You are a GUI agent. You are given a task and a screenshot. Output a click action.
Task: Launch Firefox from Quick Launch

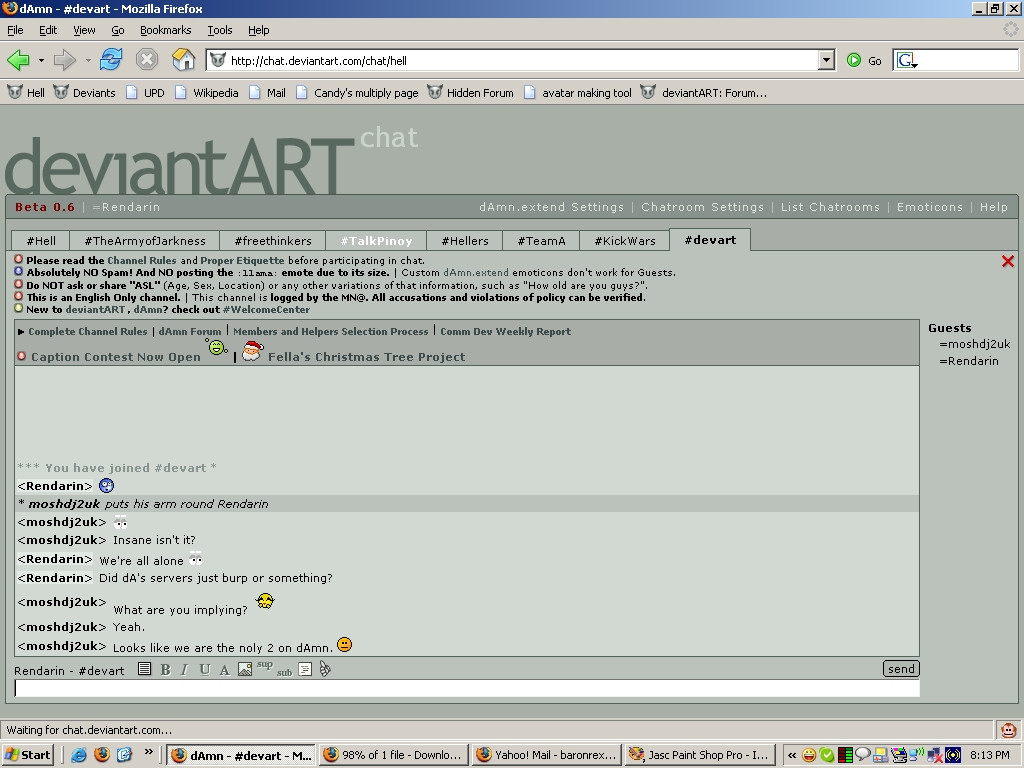click(x=102, y=755)
